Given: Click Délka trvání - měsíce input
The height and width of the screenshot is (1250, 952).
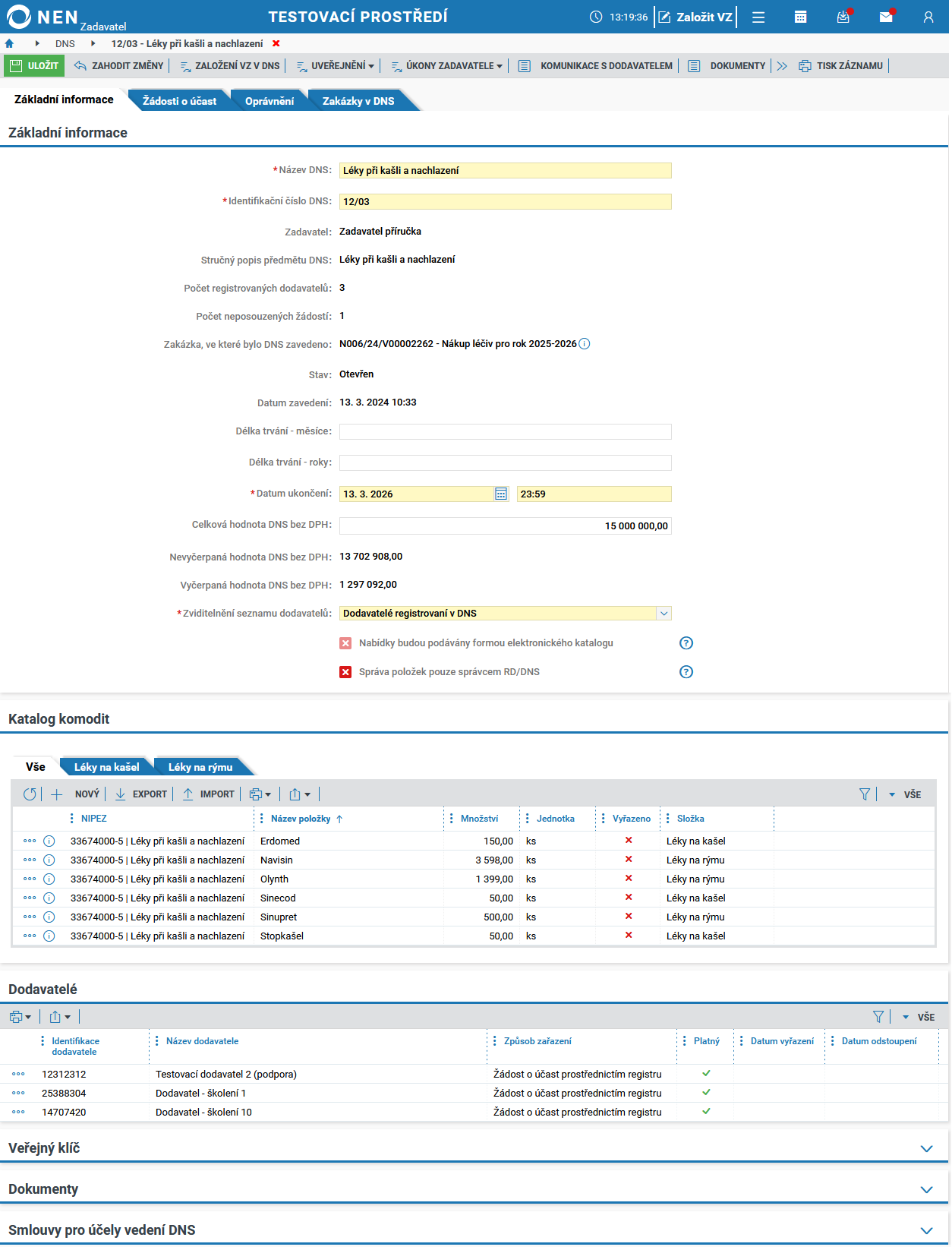Looking at the screenshot, I should pyautogui.click(x=506, y=432).
